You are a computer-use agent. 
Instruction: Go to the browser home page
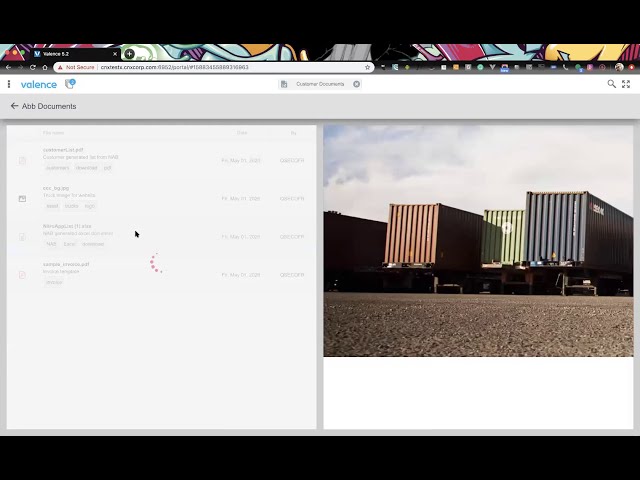(45, 67)
